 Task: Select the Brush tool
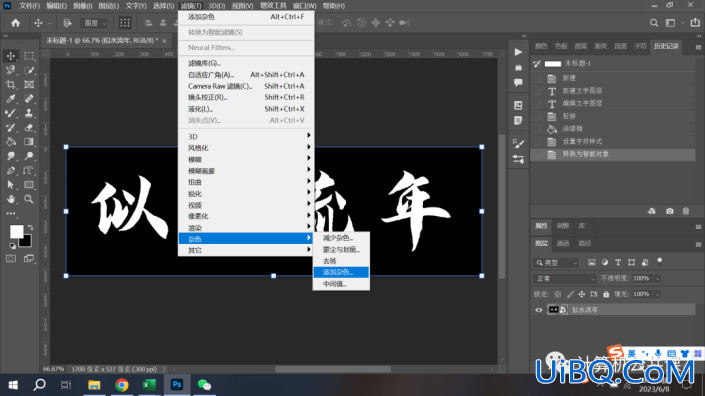(11, 113)
